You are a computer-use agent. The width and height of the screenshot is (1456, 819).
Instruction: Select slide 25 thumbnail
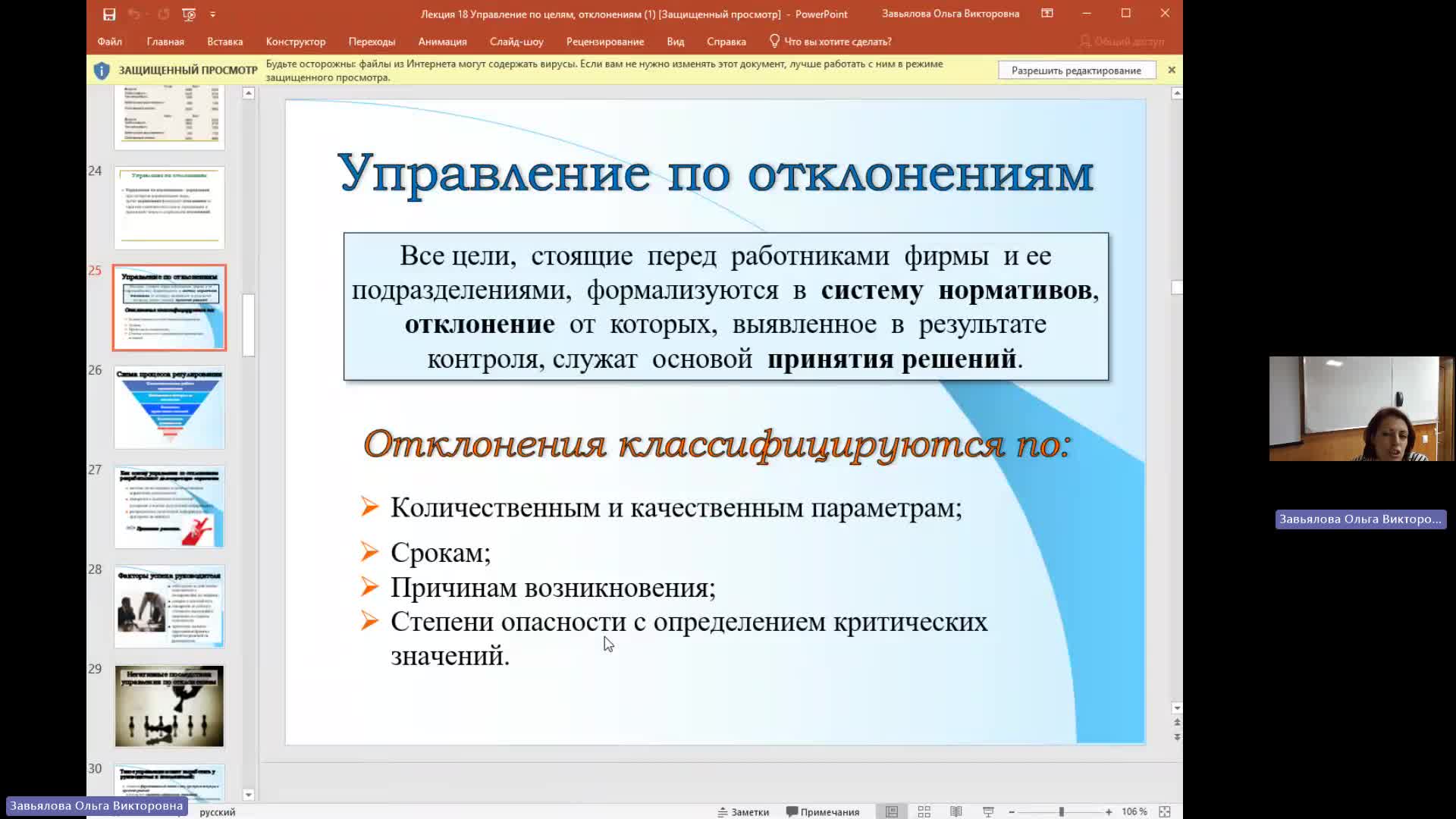(x=170, y=308)
